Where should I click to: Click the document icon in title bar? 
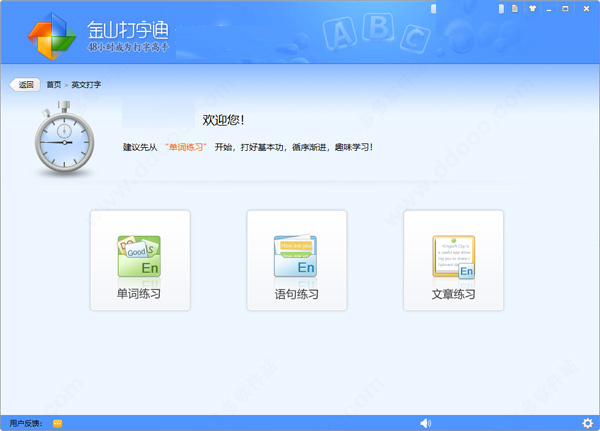pyautogui.click(x=515, y=8)
